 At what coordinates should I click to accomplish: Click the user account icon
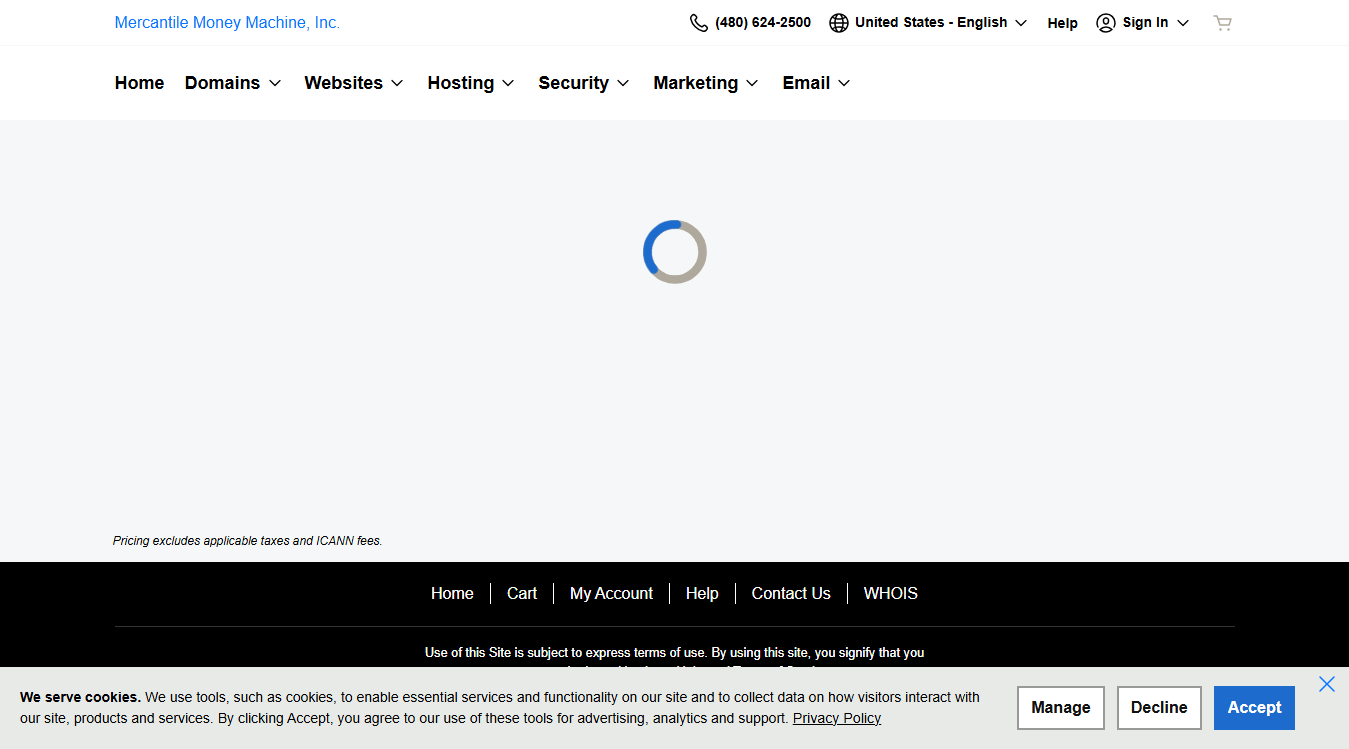[x=1106, y=23]
